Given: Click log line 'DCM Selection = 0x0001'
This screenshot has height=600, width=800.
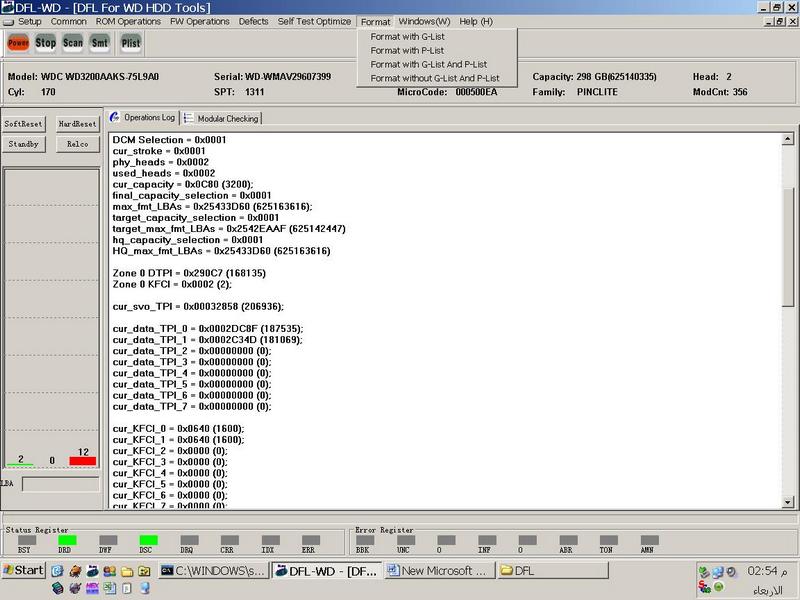Looking at the screenshot, I should click(x=169, y=140).
